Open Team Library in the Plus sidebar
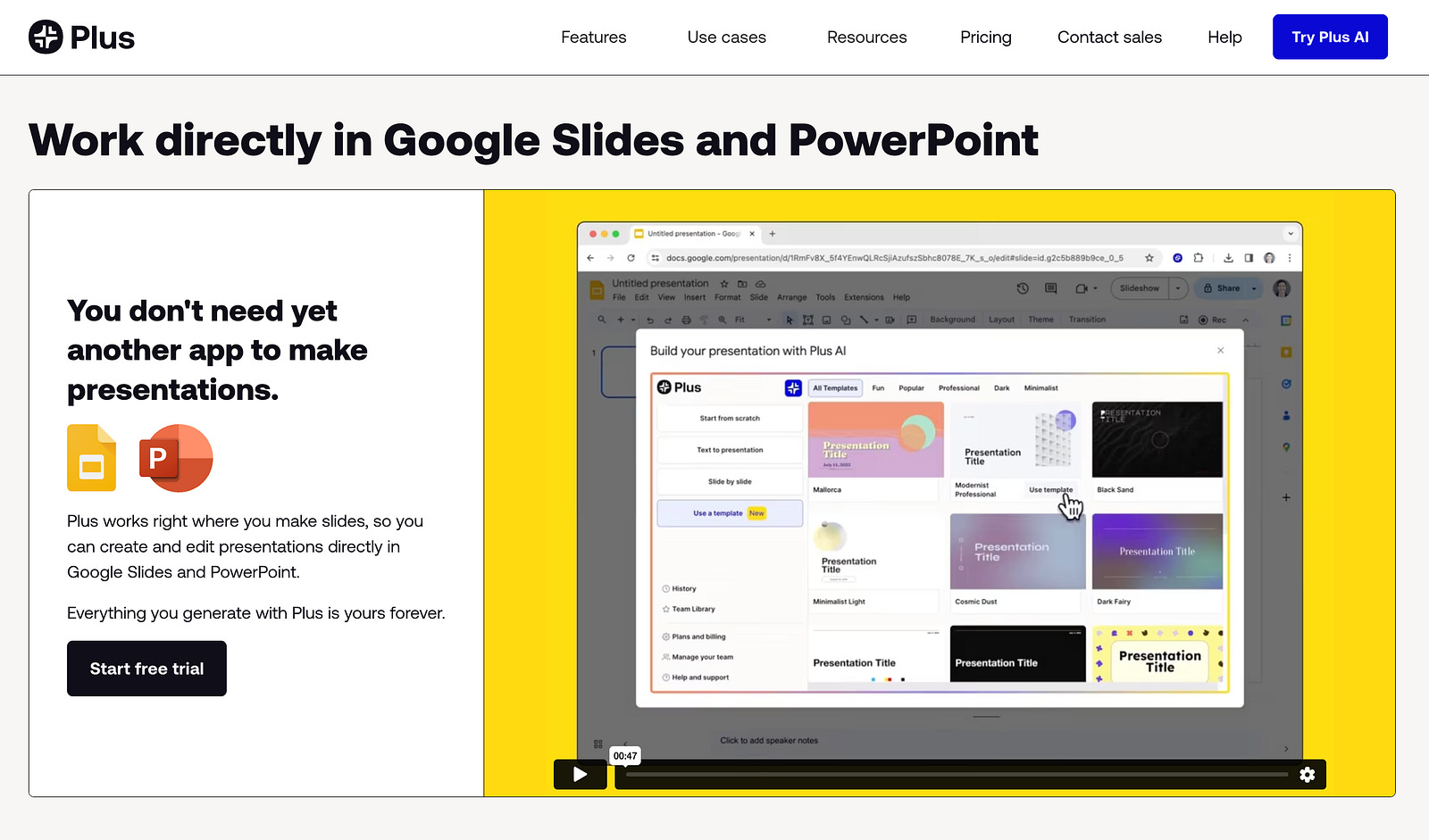This screenshot has height=840, width=1429. (689, 610)
